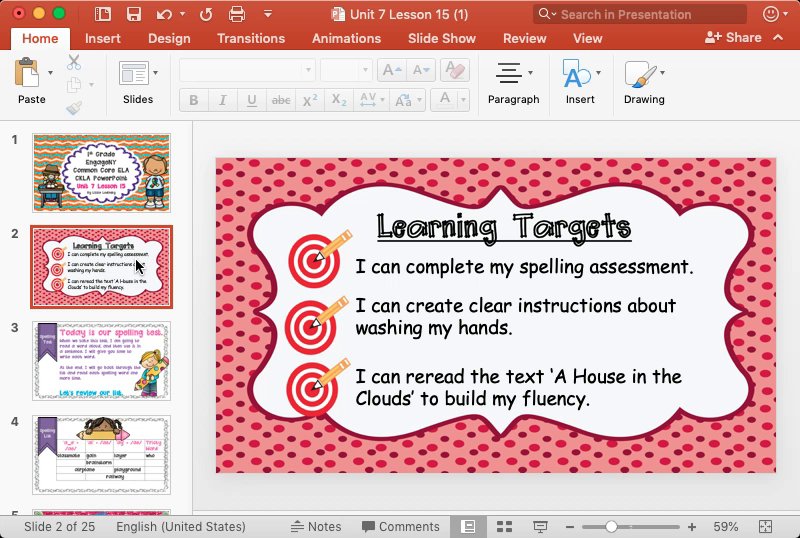This screenshot has width=800, height=538.
Task: Switch to Slide Sorter view
Action: (504, 526)
